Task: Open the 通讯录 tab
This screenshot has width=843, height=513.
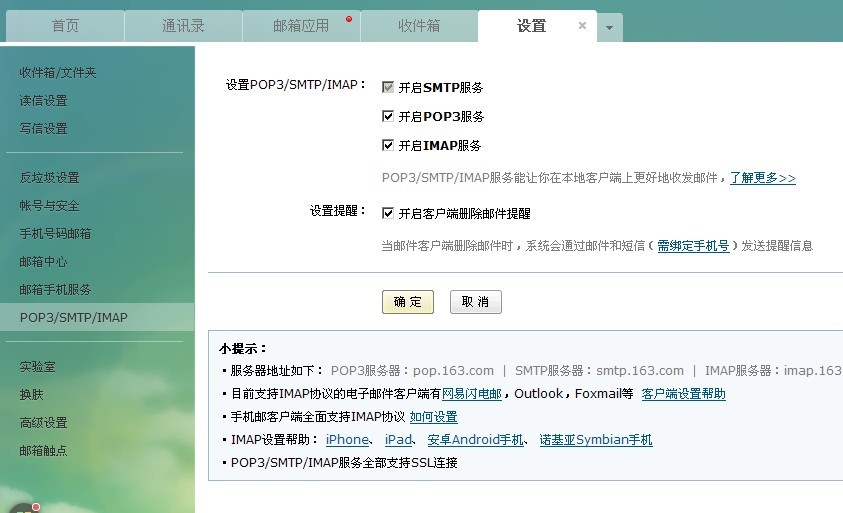Action: point(183,26)
